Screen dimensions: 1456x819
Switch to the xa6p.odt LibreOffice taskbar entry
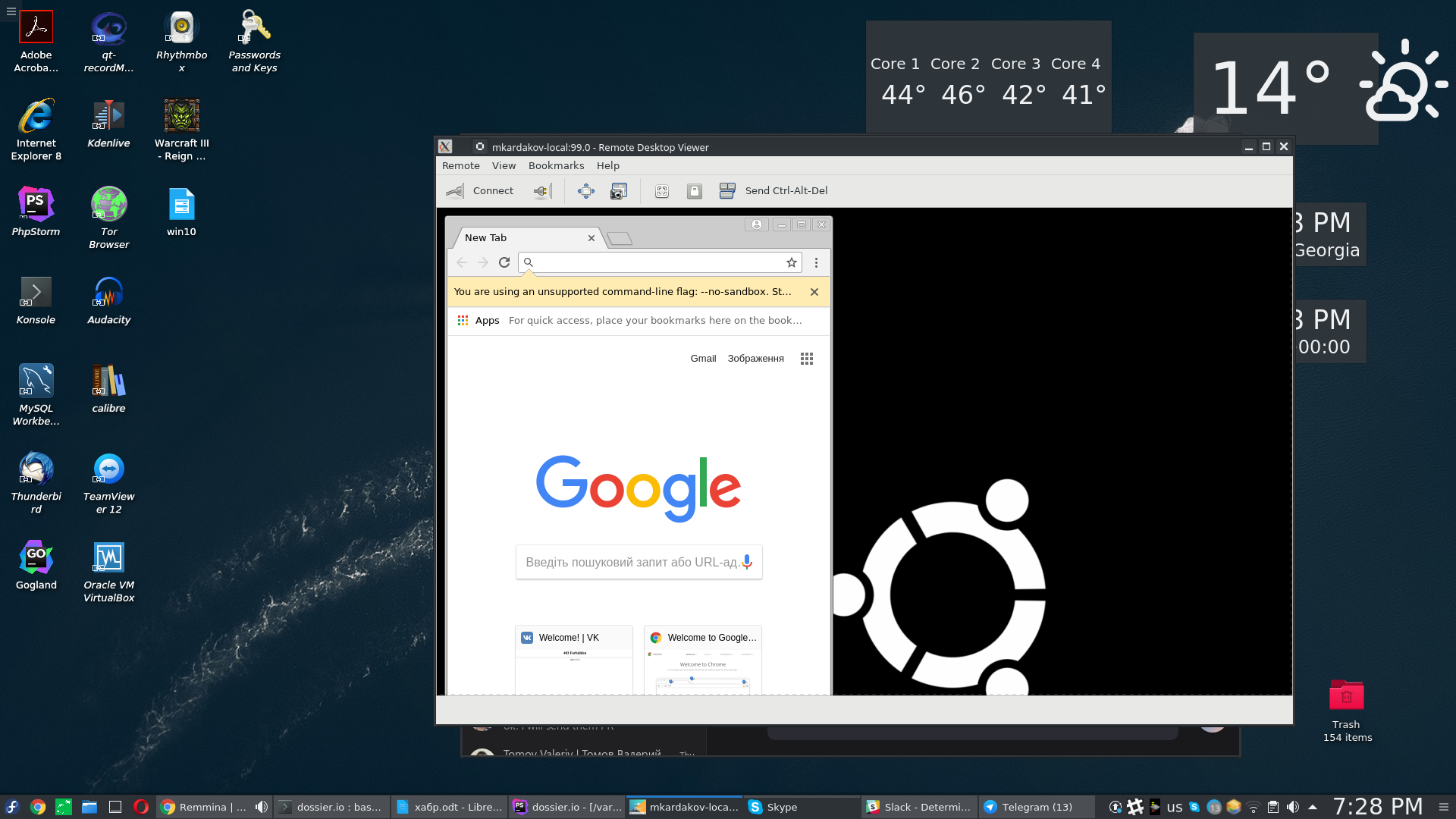coord(449,807)
